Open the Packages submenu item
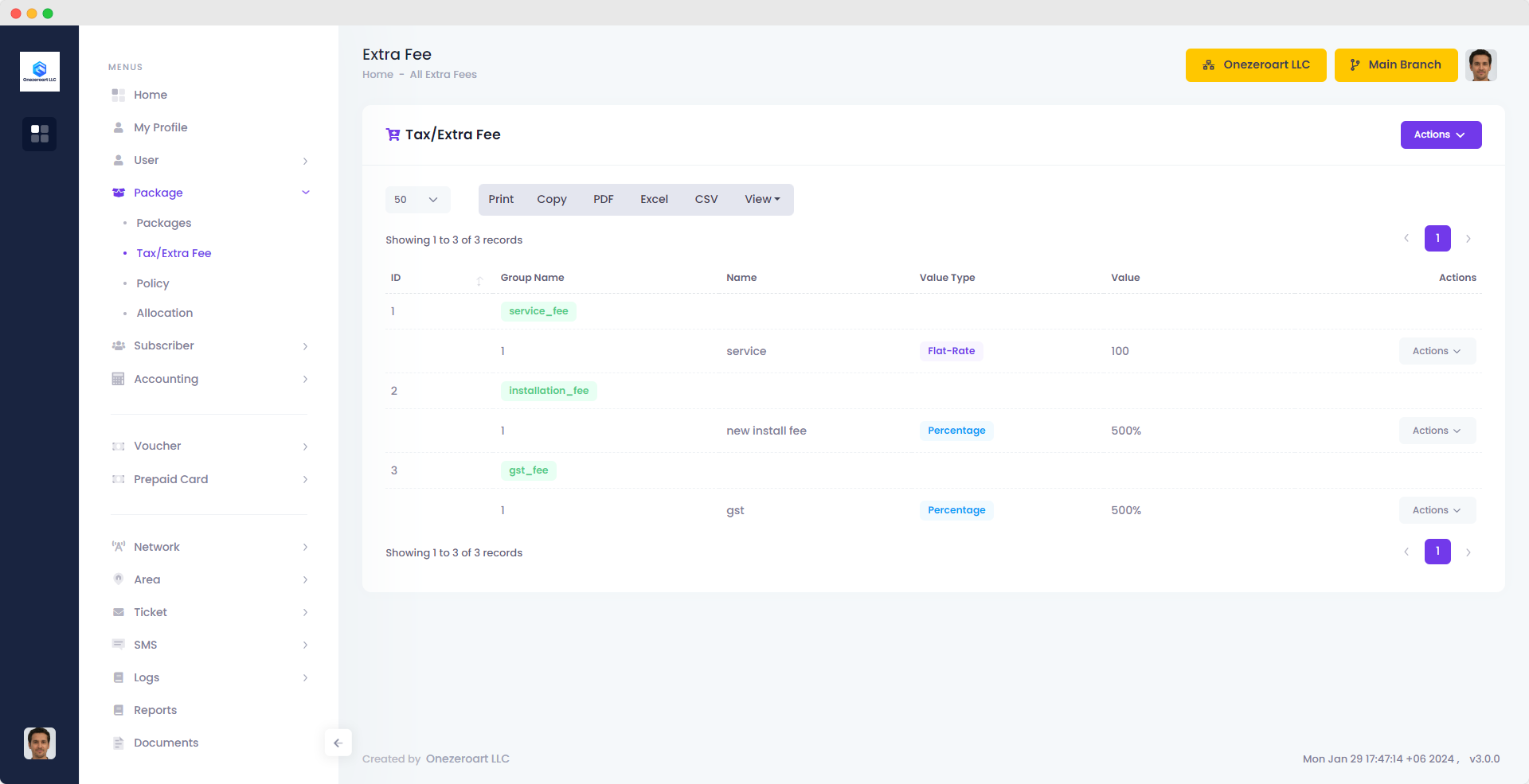 (163, 223)
